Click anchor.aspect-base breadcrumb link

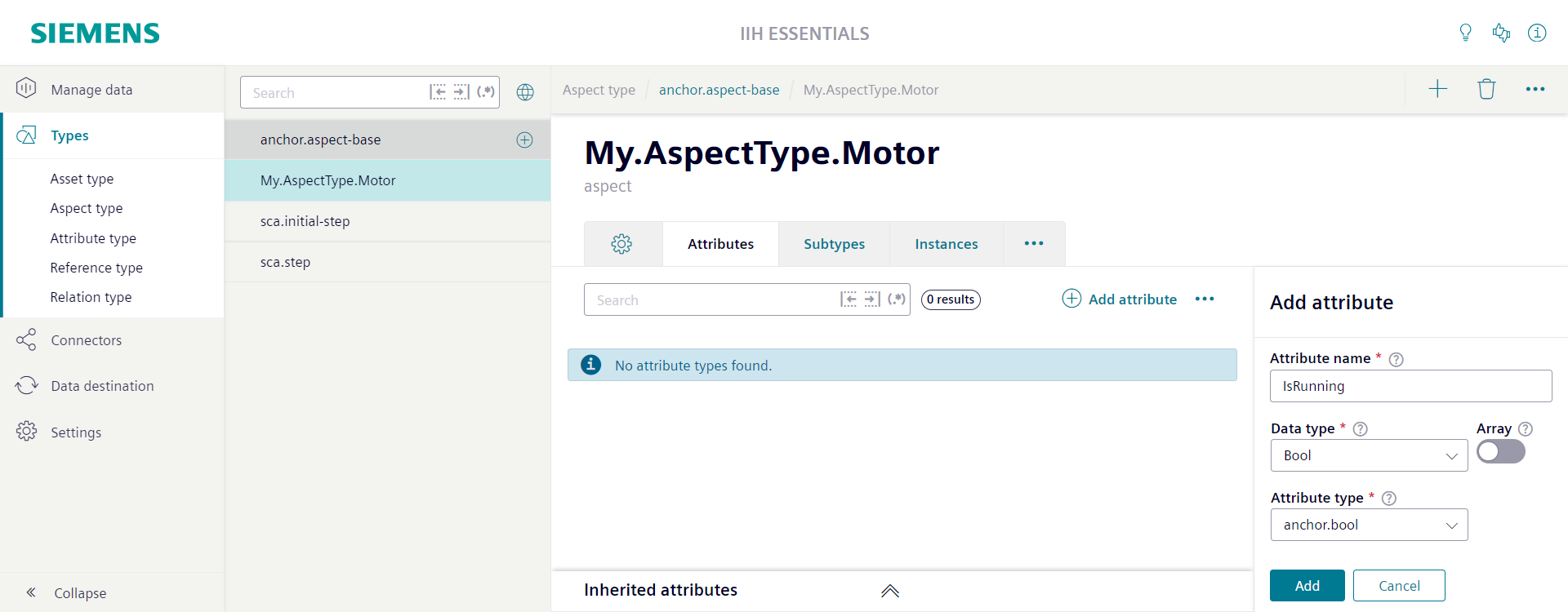[x=719, y=90]
